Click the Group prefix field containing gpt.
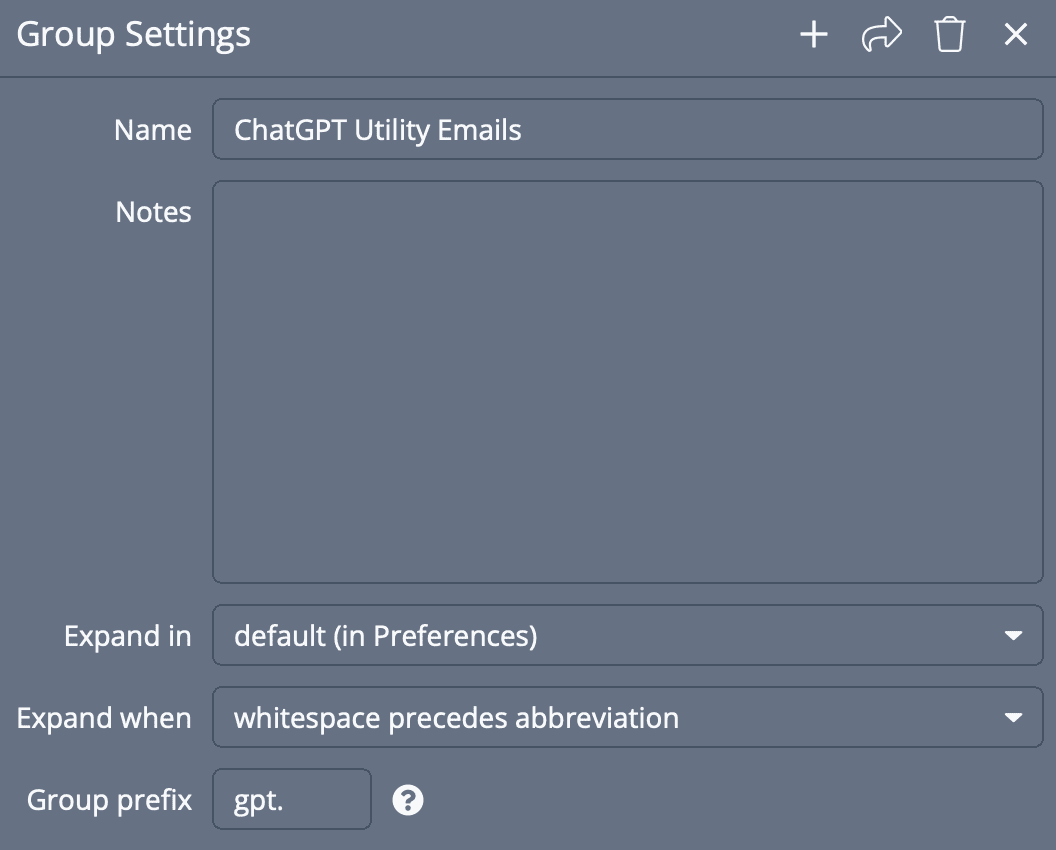This screenshot has height=850, width=1056. click(x=292, y=799)
